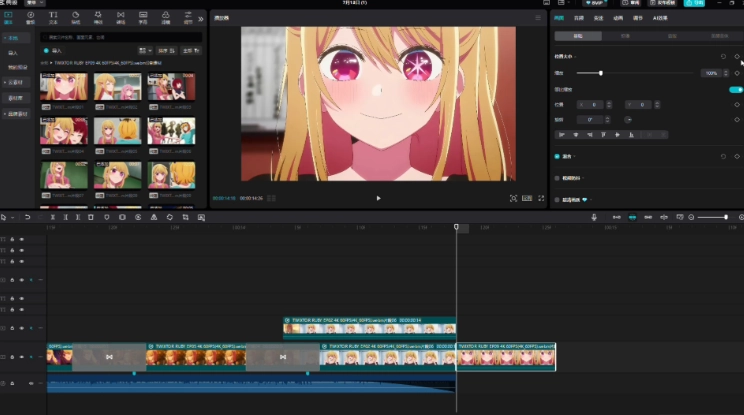This screenshot has width=744, height=415.
Task: Click the scale slider handle
Action: coord(601,73)
